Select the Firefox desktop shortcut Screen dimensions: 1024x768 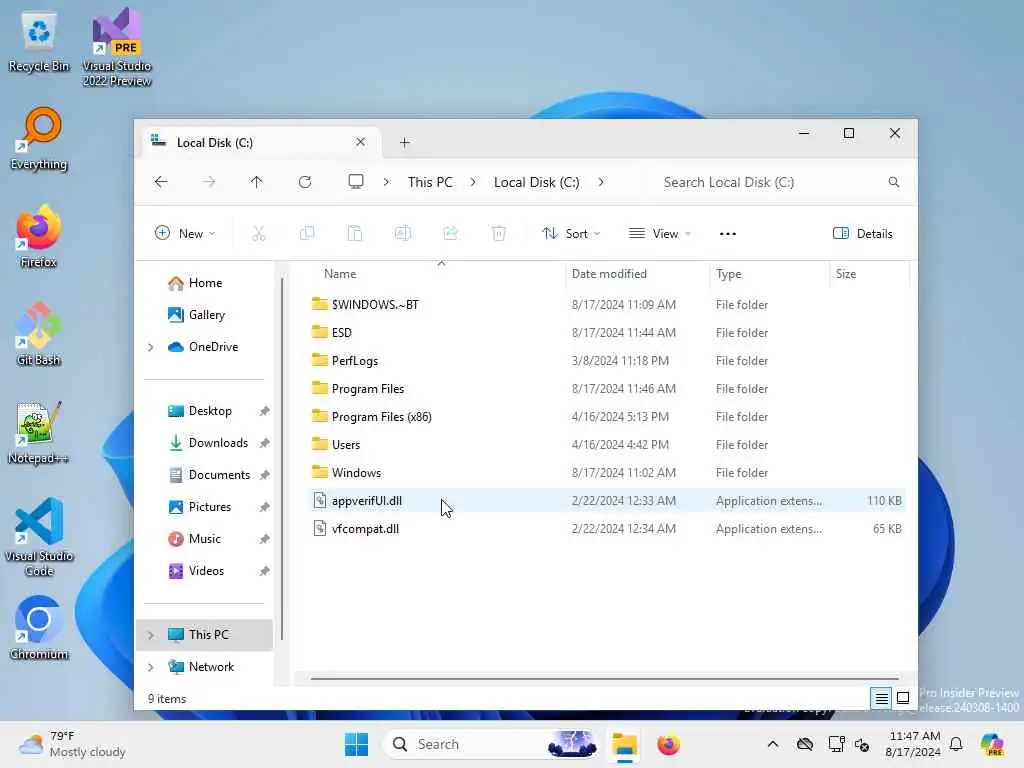tap(39, 236)
